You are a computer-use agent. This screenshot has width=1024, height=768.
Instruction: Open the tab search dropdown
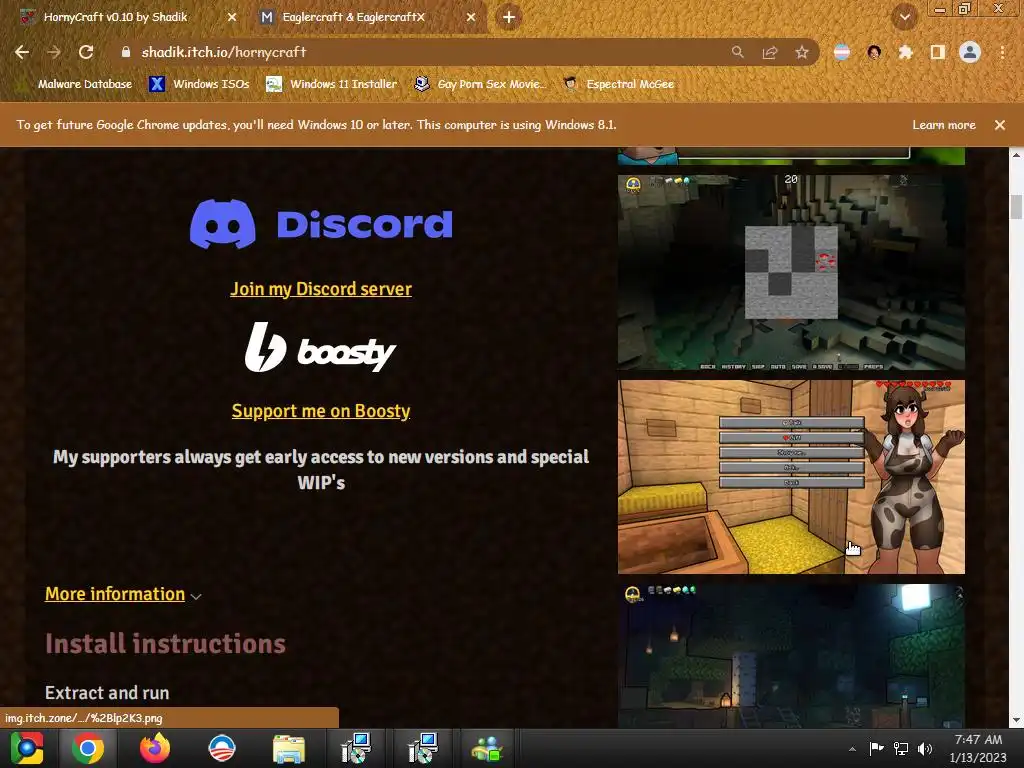tap(904, 17)
